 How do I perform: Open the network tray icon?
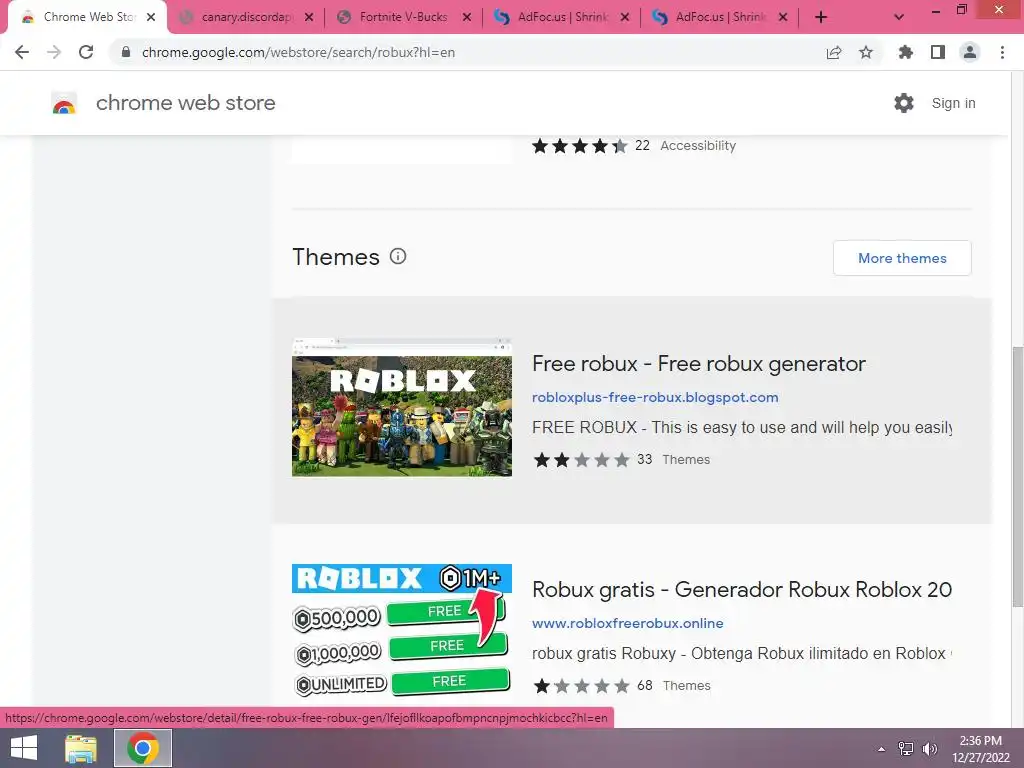[x=906, y=749]
